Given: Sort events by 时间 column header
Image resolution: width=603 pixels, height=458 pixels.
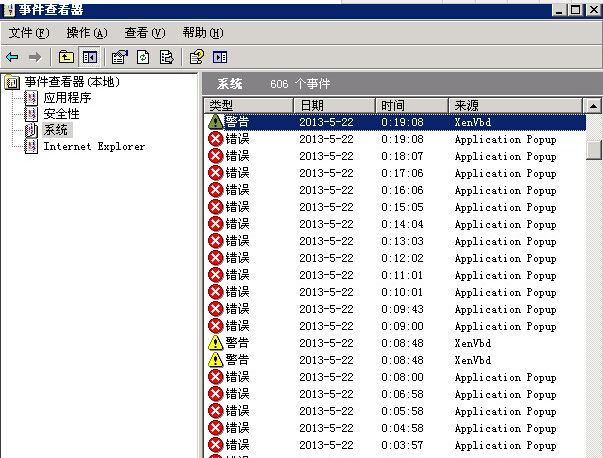Looking at the screenshot, I should point(410,105).
